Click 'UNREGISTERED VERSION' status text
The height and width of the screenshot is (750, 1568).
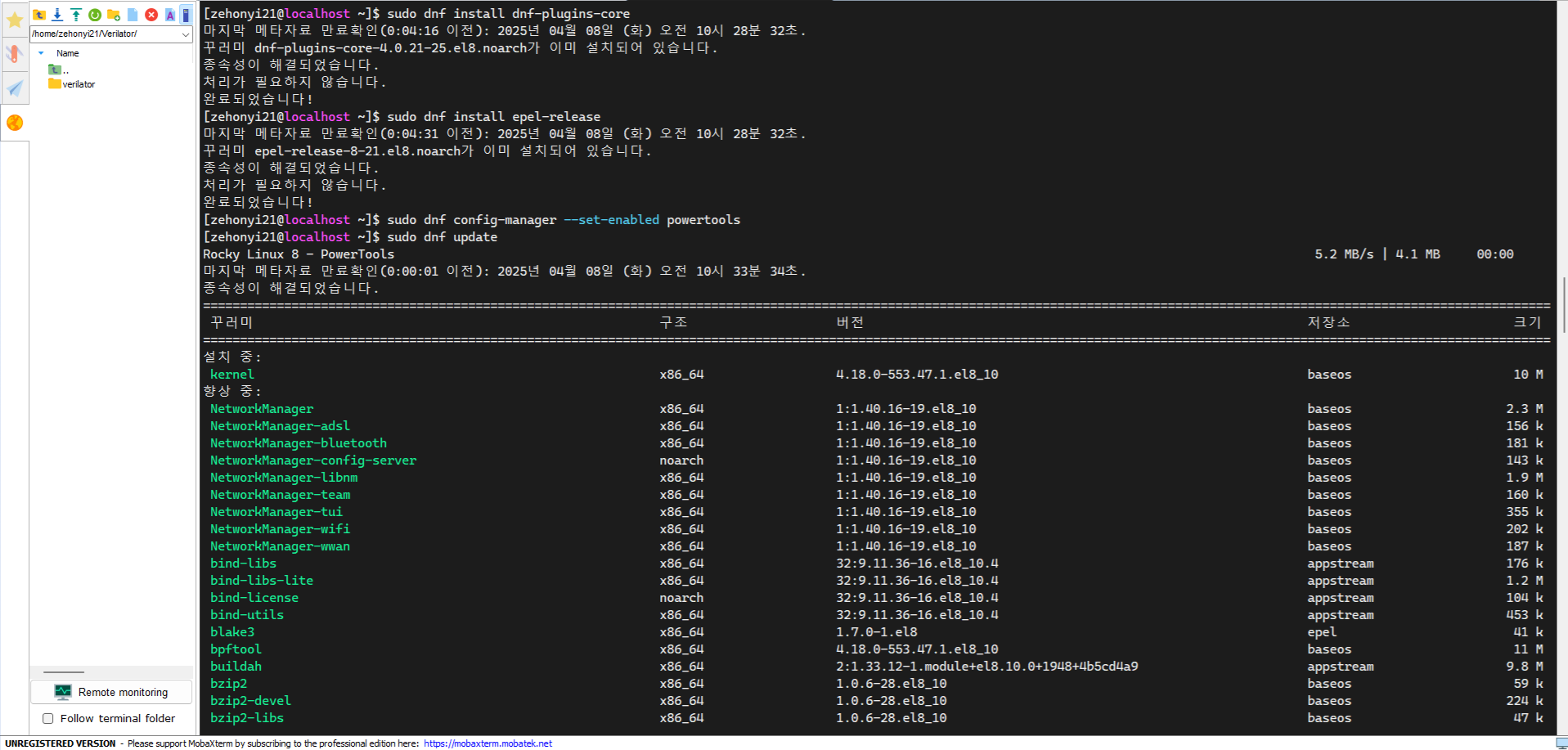pos(61,743)
